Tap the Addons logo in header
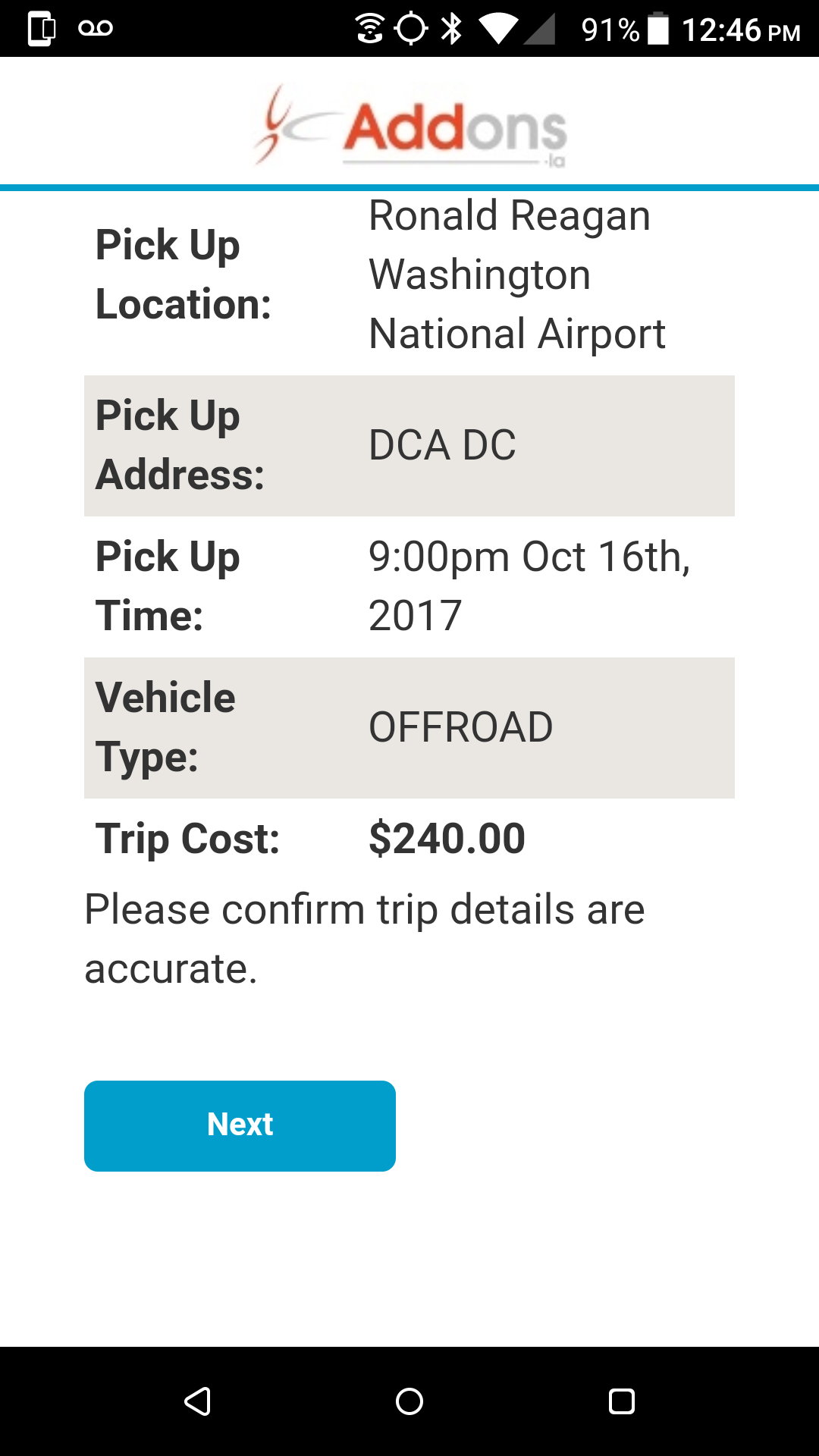 pyautogui.click(x=410, y=127)
